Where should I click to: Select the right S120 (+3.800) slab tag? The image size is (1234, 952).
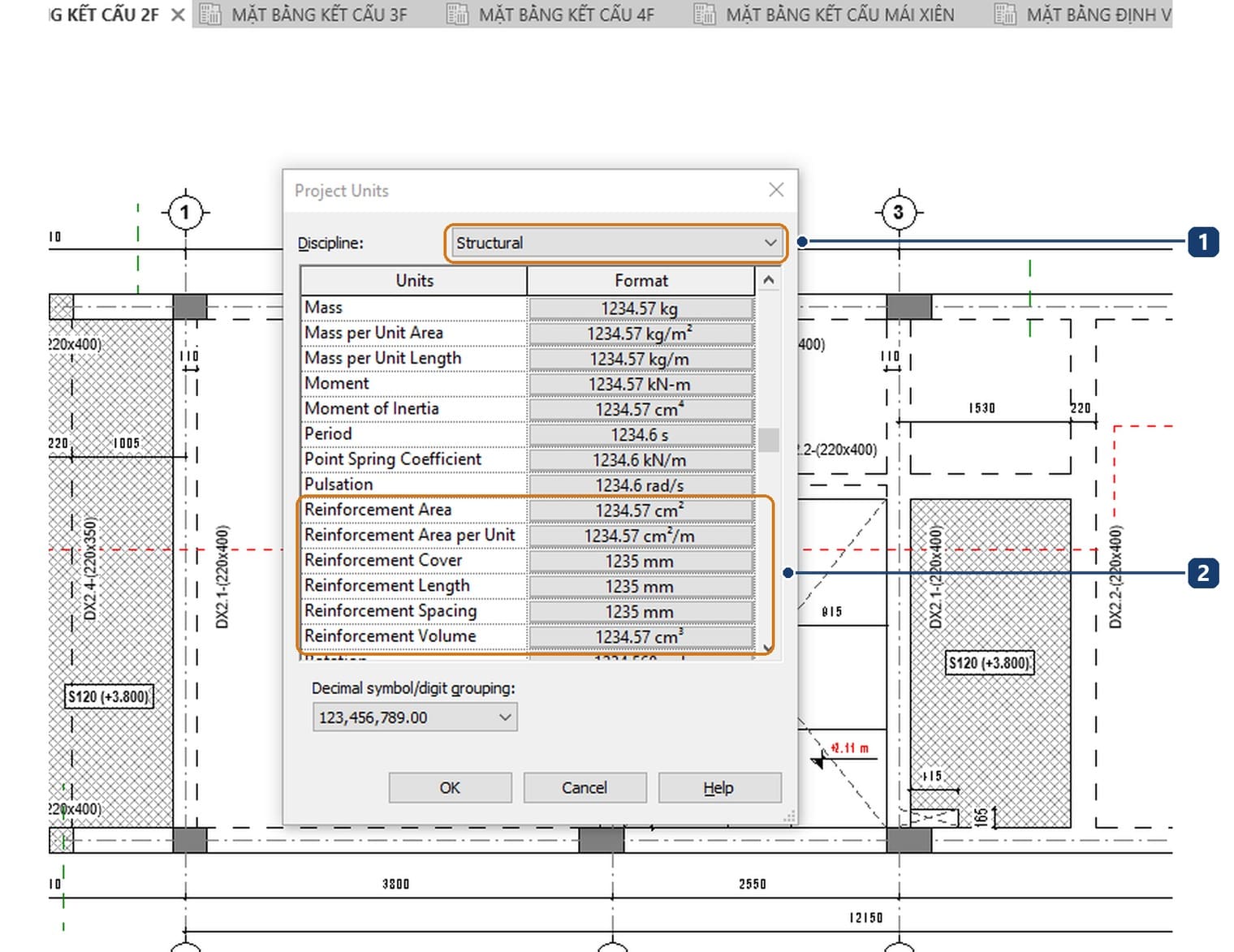click(x=990, y=663)
